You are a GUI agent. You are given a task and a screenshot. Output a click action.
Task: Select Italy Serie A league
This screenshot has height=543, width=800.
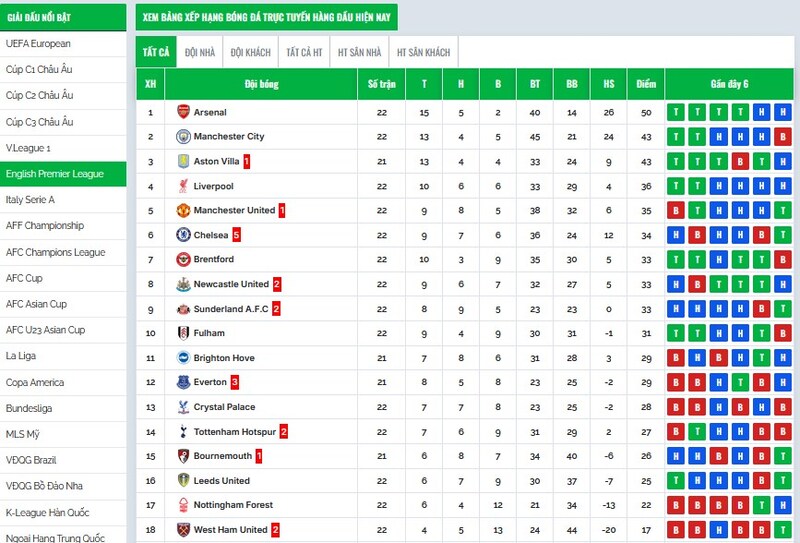point(30,200)
